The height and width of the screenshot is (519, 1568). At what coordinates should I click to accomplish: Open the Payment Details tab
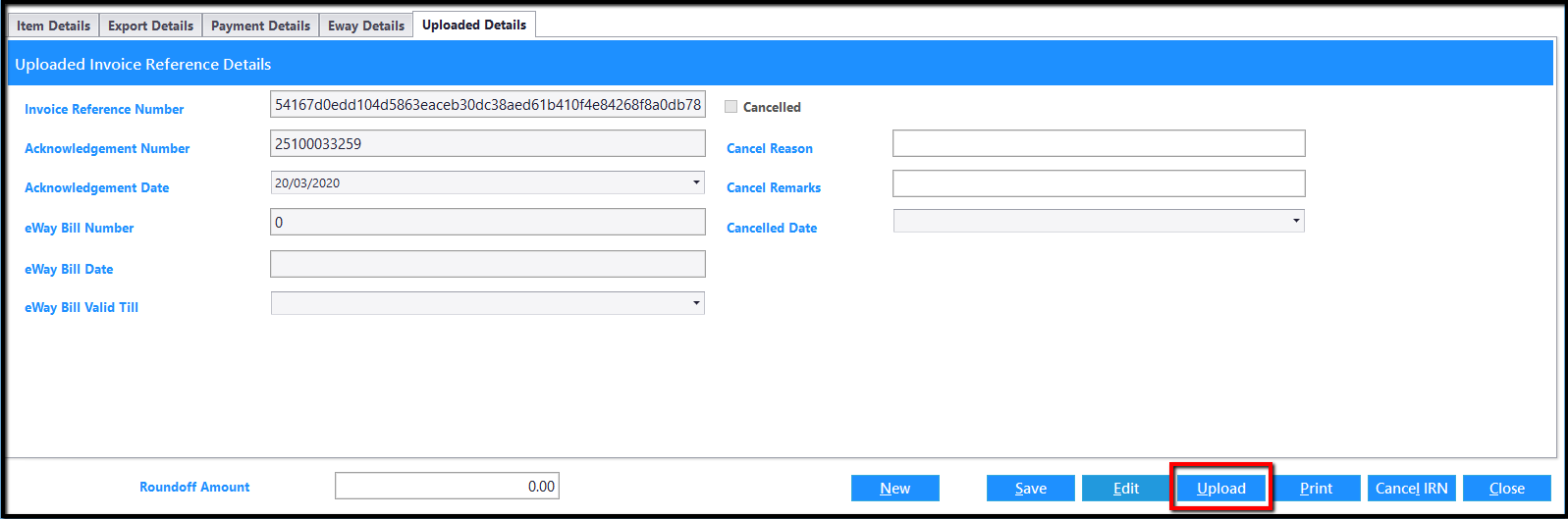click(260, 26)
